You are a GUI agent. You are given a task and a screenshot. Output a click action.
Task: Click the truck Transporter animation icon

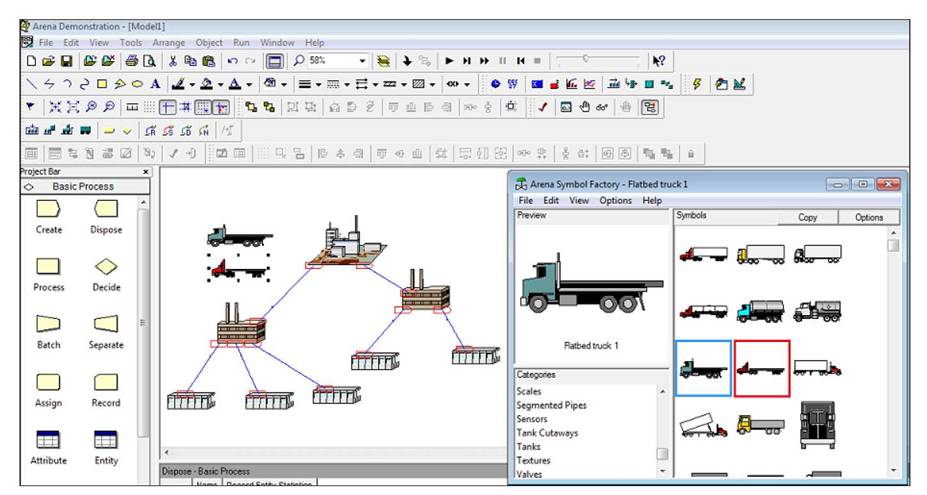[x=86, y=131]
